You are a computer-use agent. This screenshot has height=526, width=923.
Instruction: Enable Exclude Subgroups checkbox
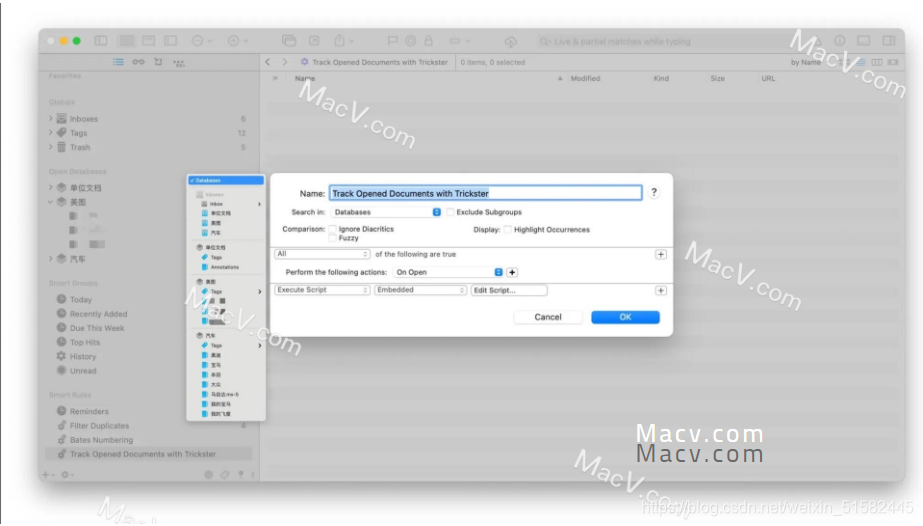tap(451, 212)
